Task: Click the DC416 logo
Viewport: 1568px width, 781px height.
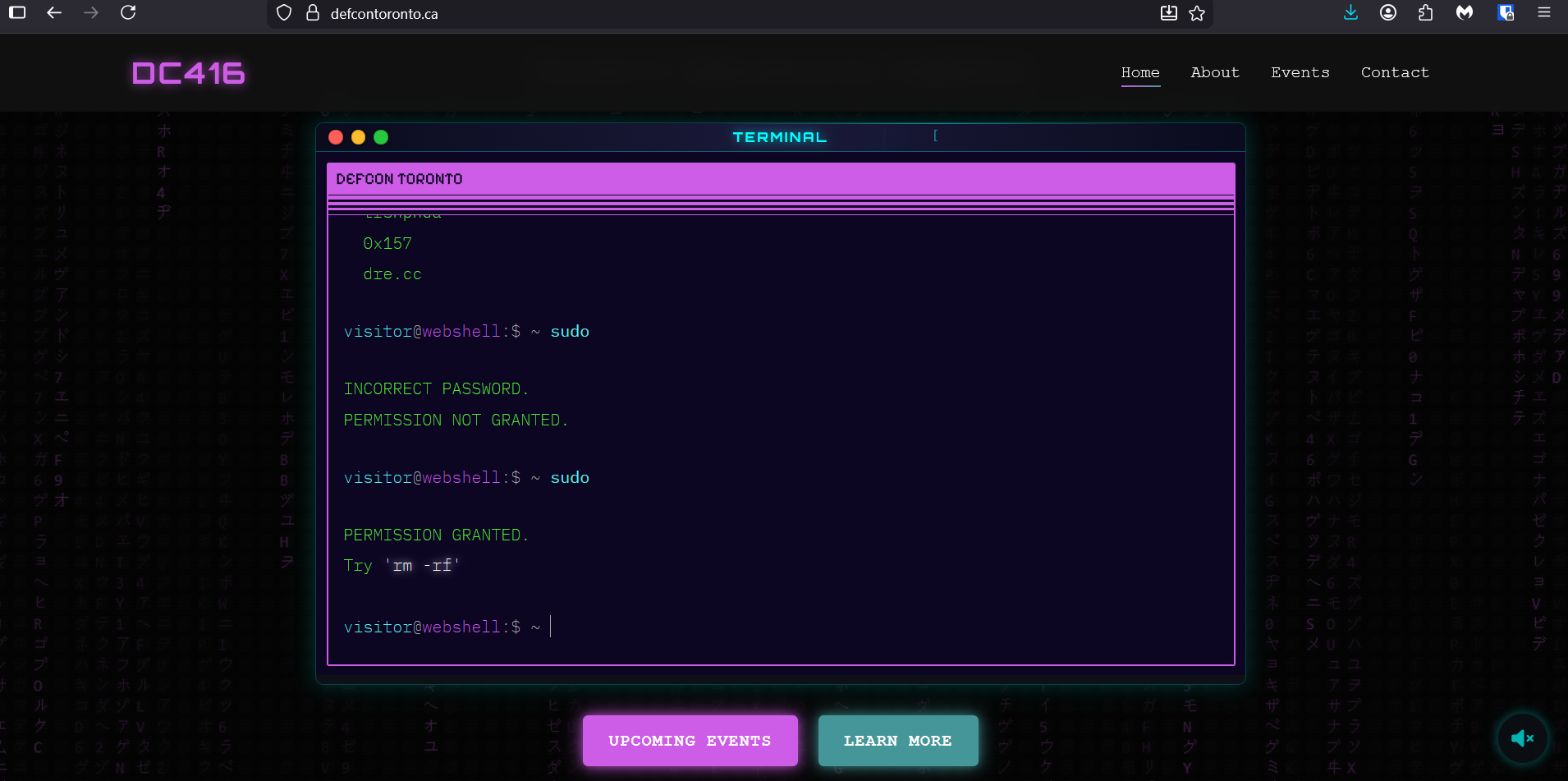Action: pos(188,73)
